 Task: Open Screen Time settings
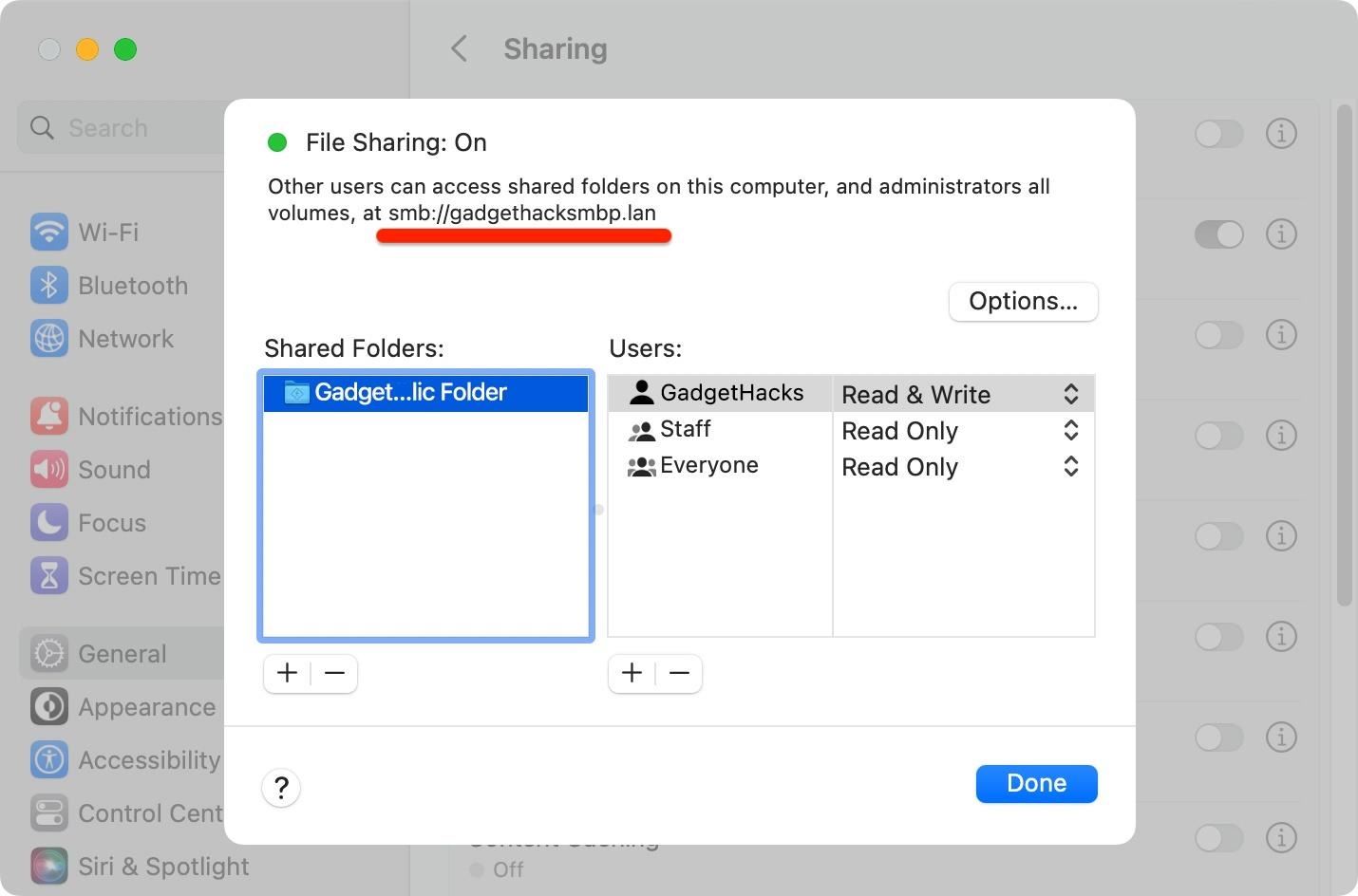click(x=149, y=575)
